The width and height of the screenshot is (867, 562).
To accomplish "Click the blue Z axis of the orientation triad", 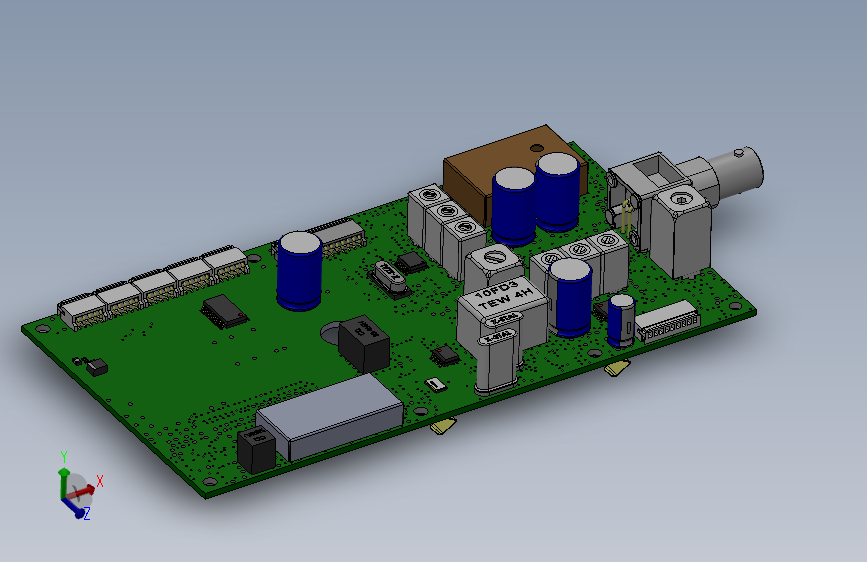I will click(x=73, y=508).
